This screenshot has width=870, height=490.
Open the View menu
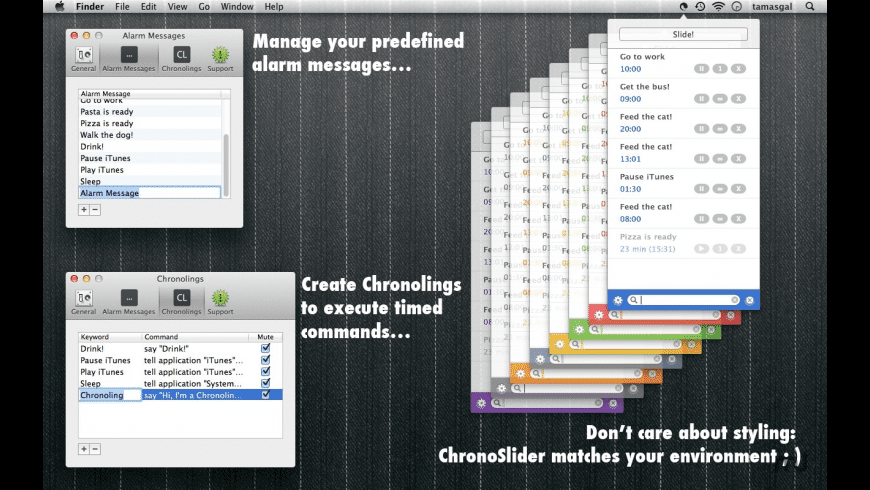tap(178, 7)
